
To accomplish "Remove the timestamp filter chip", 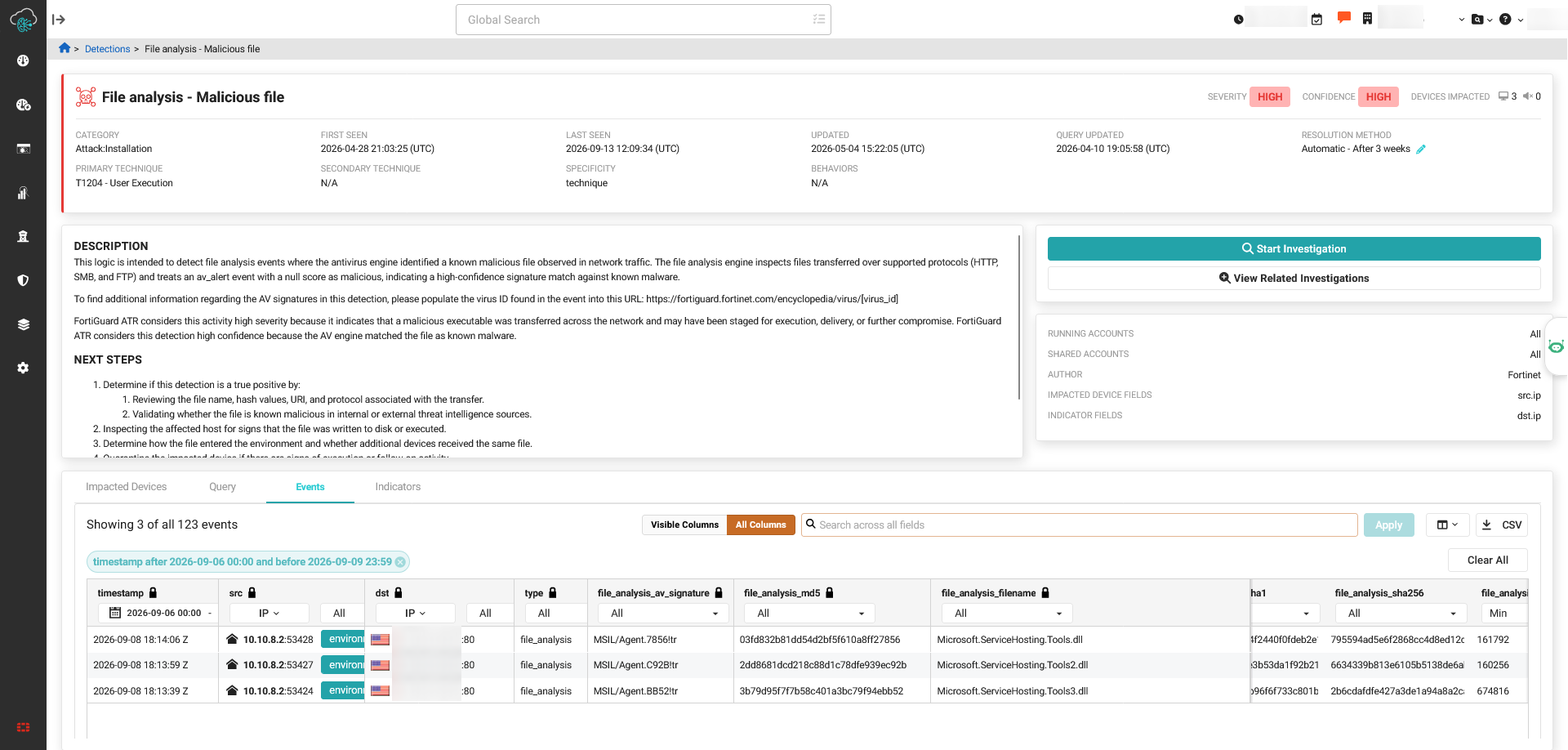I will tap(400, 562).
